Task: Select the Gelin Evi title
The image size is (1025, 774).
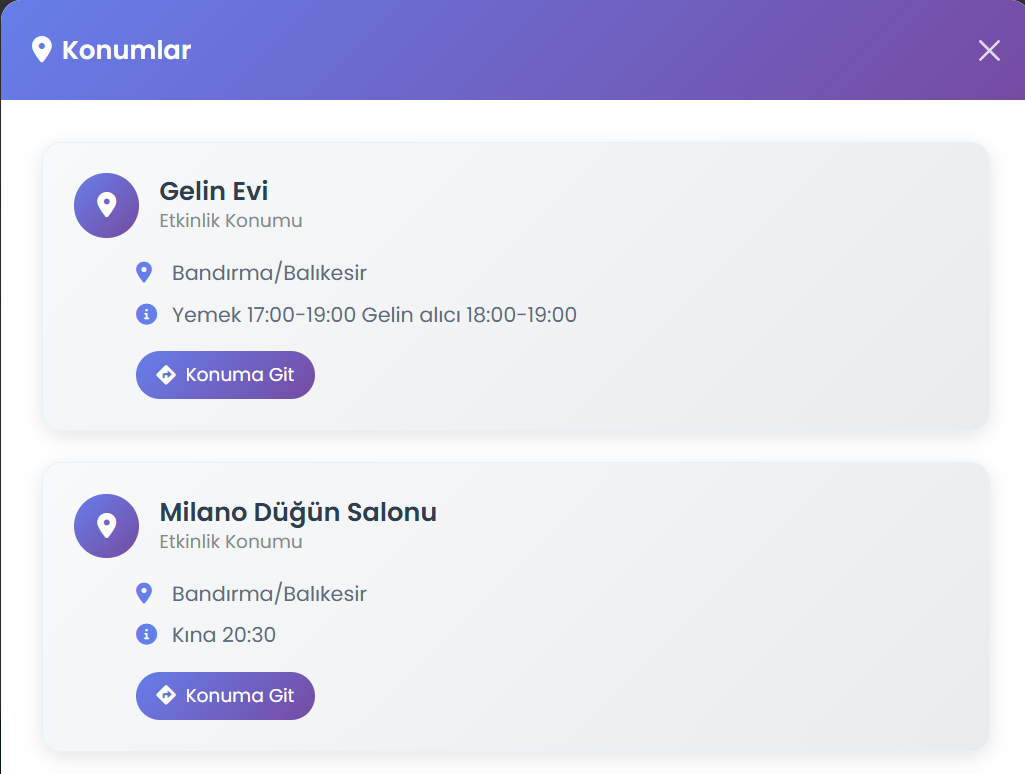Action: [214, 191]
